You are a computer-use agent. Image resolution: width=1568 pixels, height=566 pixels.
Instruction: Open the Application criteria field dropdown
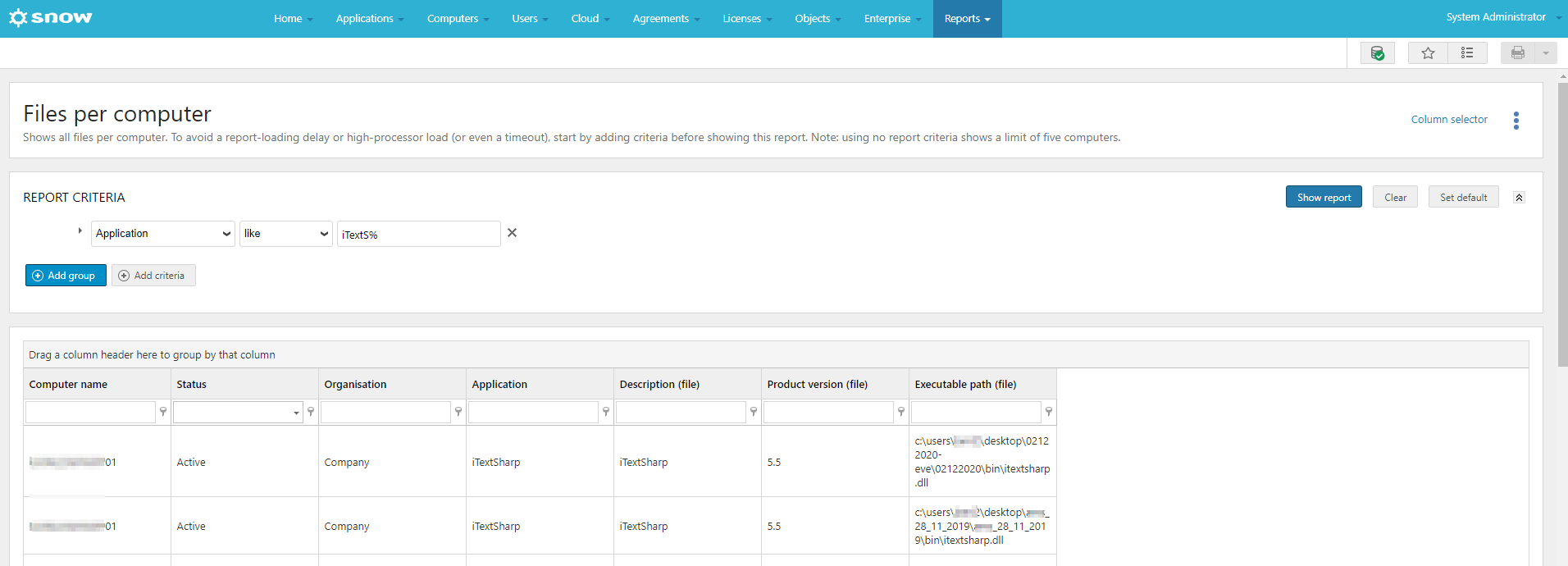pos(163,234)
